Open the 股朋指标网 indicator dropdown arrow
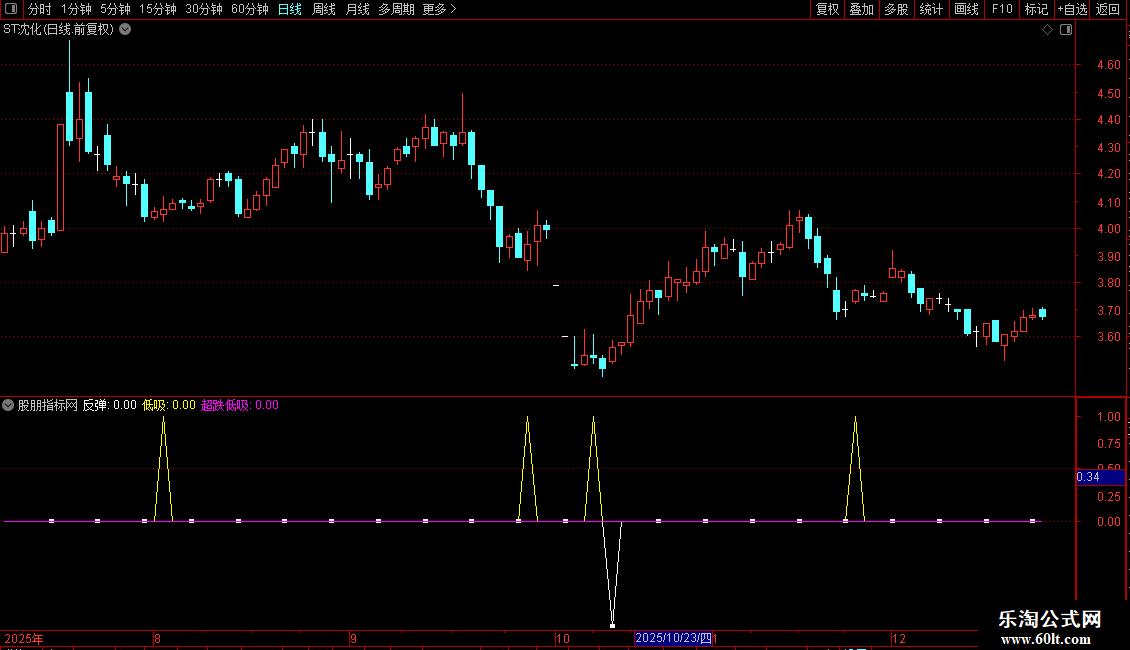Image resolution: width=1130 pixels, height=650 pixels. 8,405
